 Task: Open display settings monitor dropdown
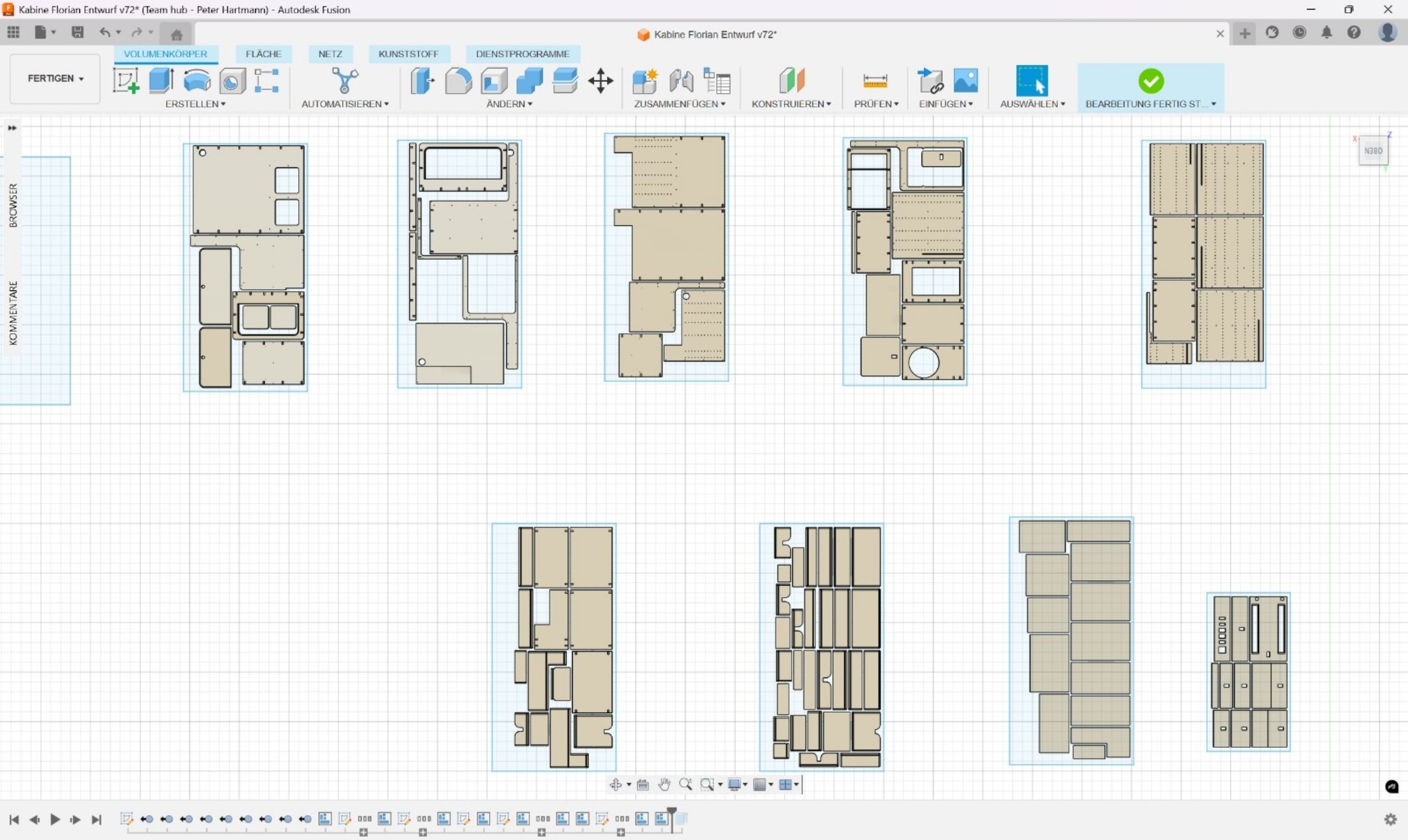(737, 784)
